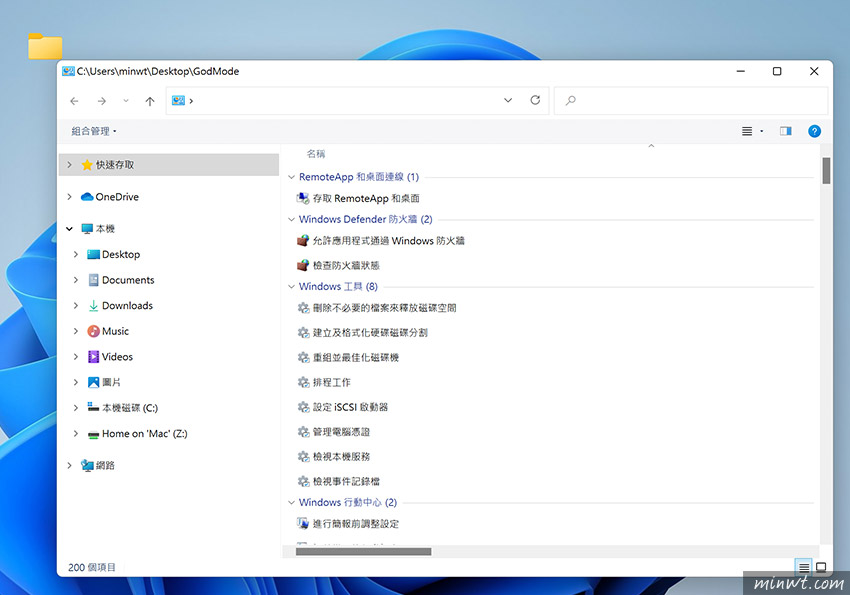The width and height of the screenshot is (850, 595).
Task: Collapse the Windows 行動中心 group
Action: pos(292,503)
